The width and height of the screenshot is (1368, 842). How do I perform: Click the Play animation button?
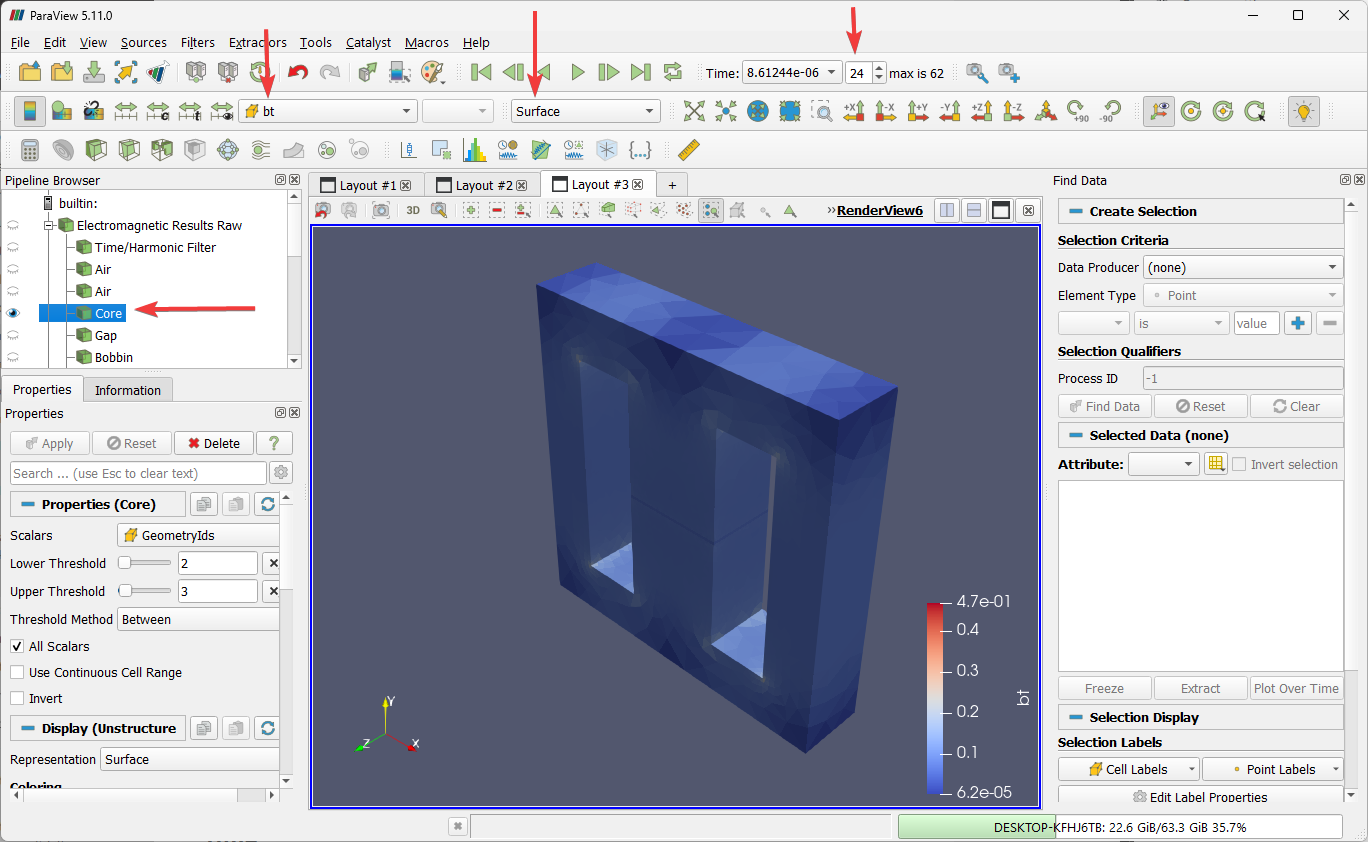(577, 72)
